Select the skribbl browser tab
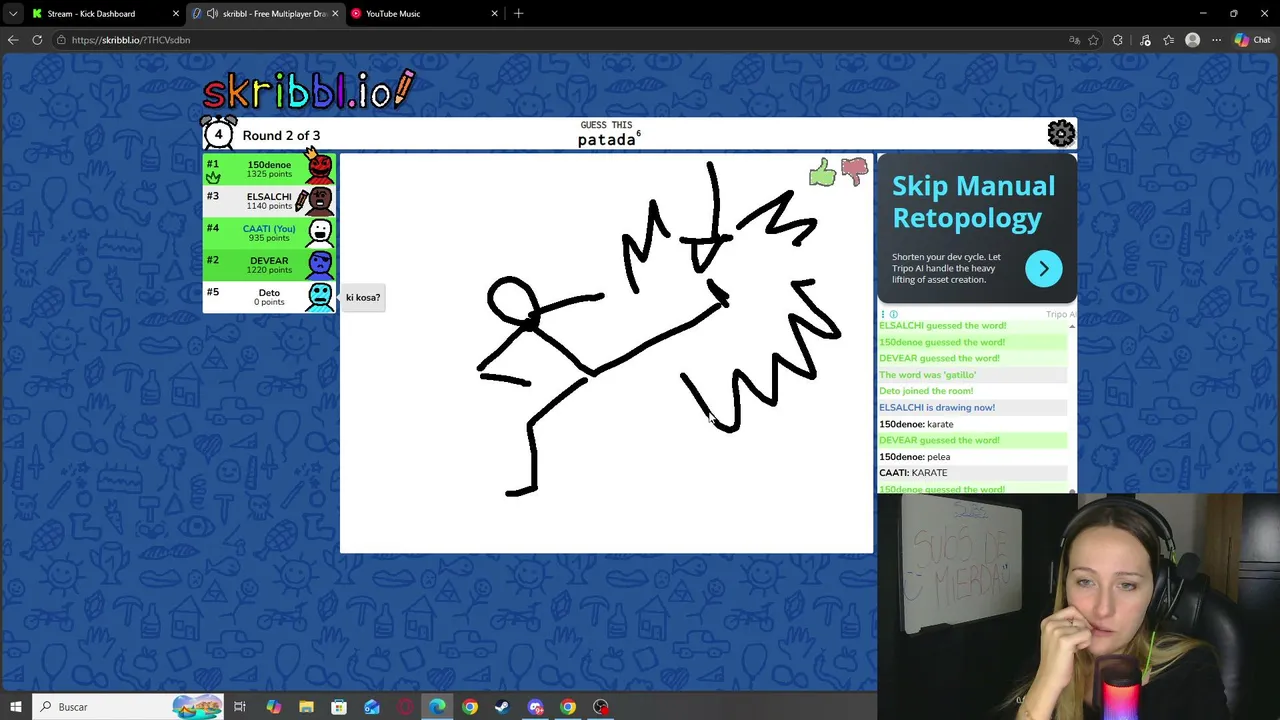This screenshot has height=720, width=1280. coord(265,13)
